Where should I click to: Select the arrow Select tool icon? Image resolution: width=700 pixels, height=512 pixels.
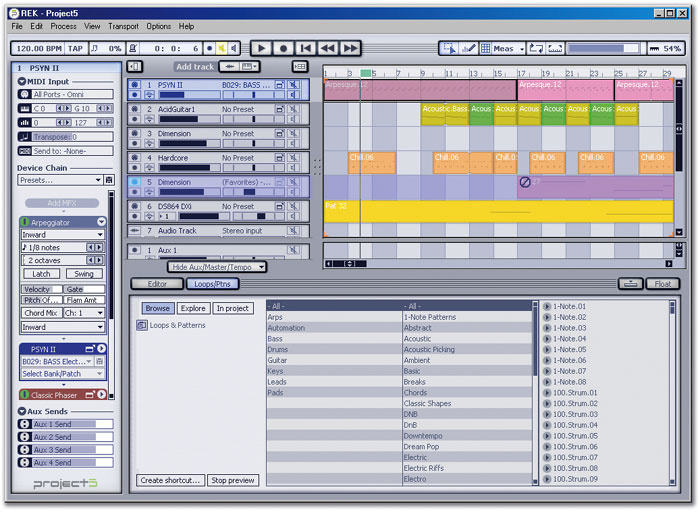[449, 48]
